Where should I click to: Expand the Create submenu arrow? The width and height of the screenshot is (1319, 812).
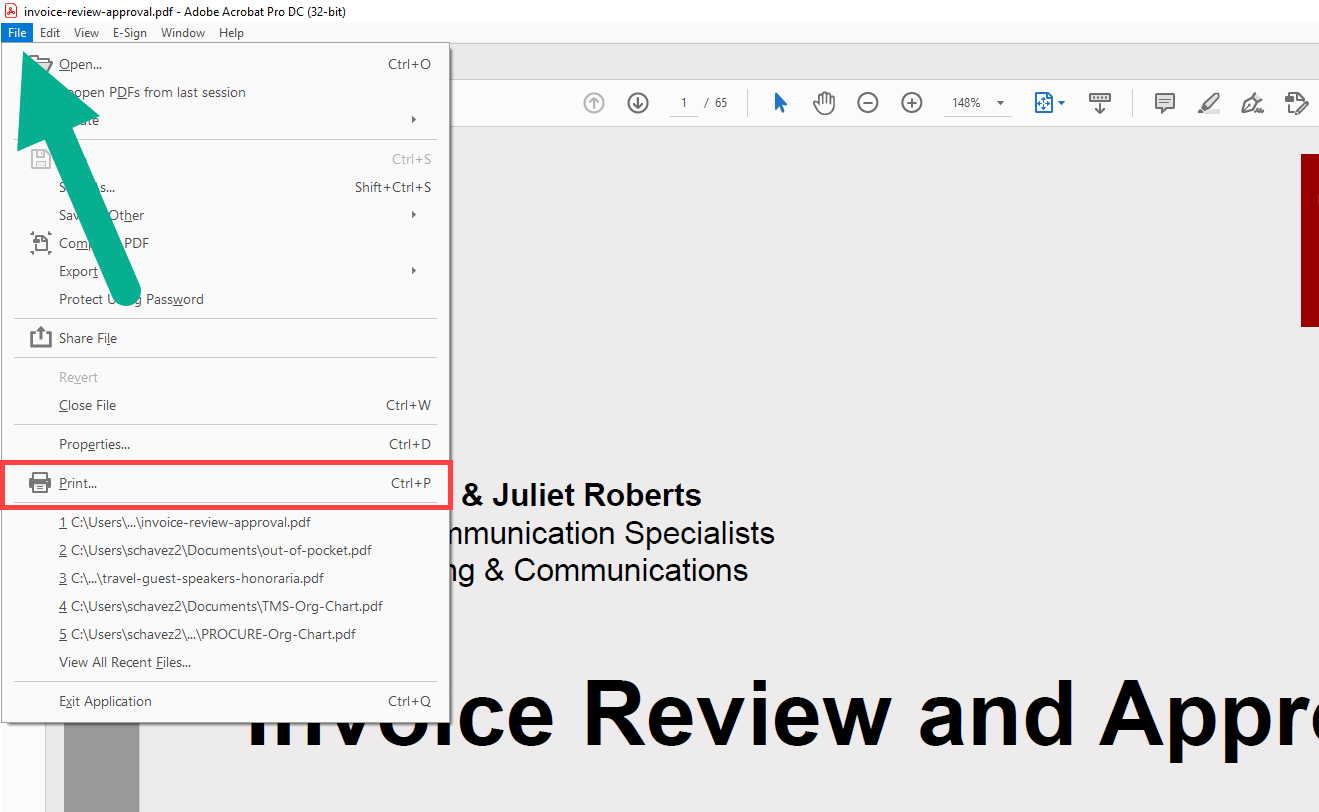click(414, 120)
